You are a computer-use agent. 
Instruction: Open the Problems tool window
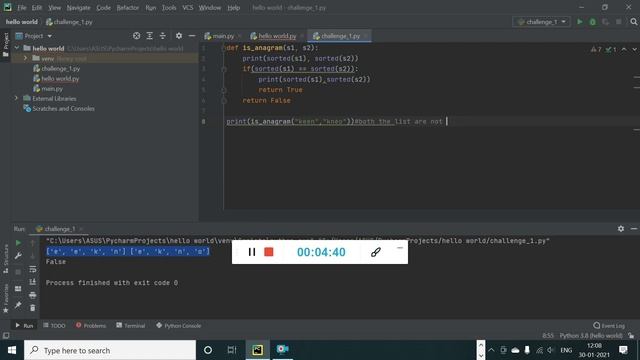pos(91,325)
